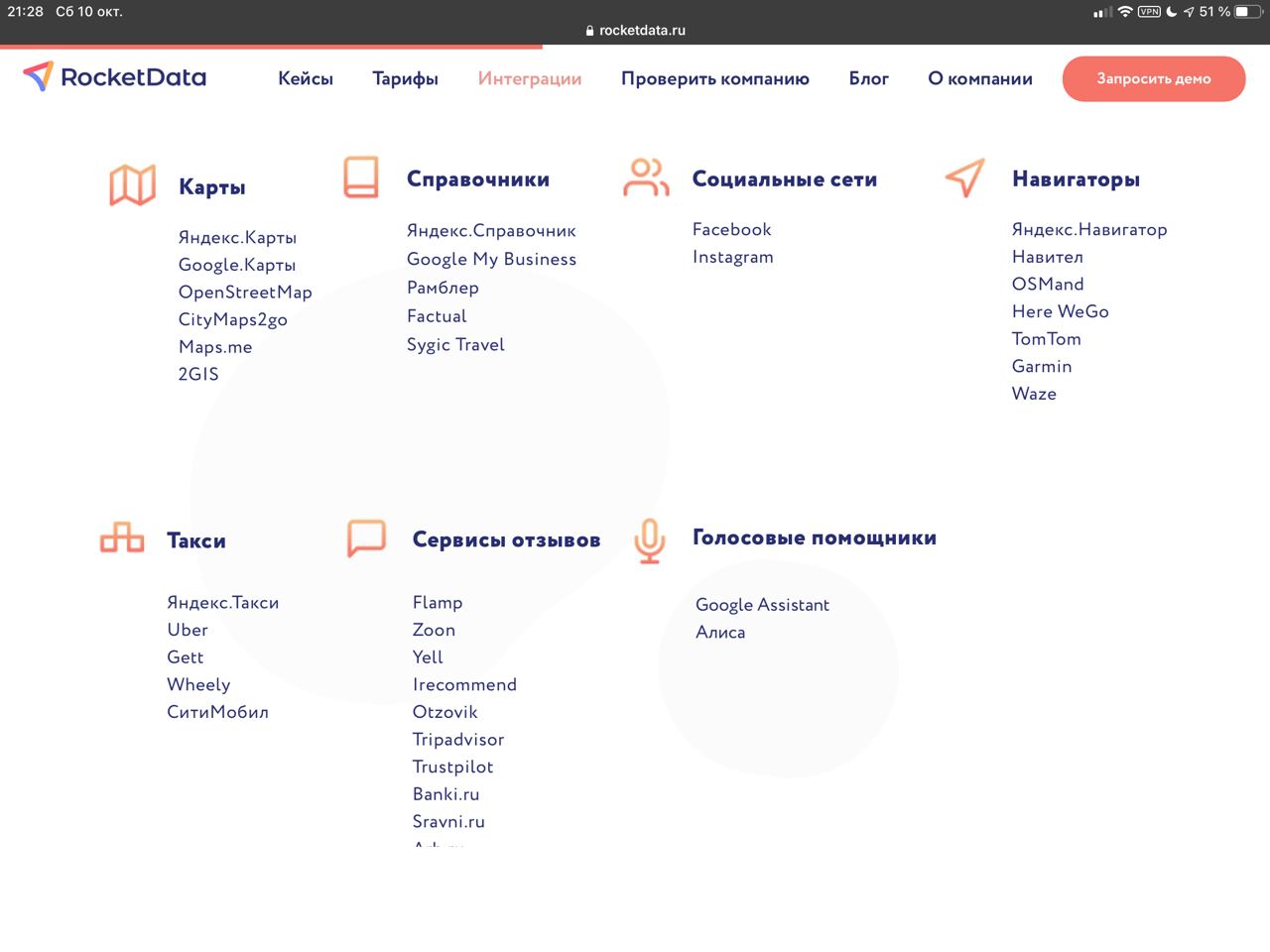Screen dimensions: 1270x952
Task: Open the Рамблер link
Action: coord(443,288)
